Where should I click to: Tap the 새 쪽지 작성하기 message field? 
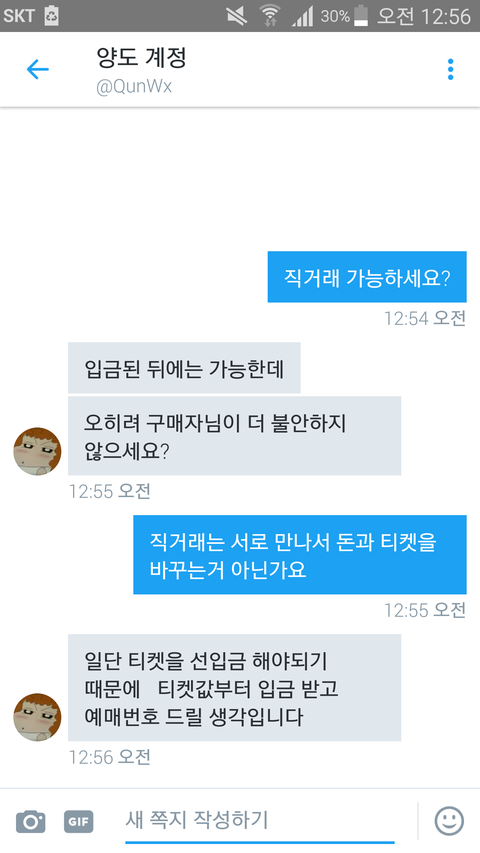pyautogui.click(x=260, y=820)
